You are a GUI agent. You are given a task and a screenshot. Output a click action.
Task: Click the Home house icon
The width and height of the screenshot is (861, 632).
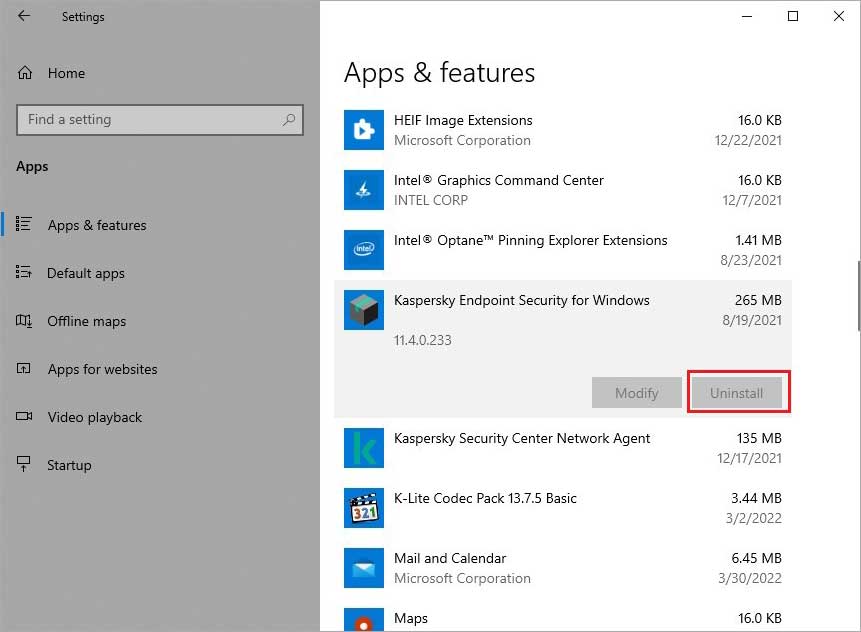click(x=25, y=72)
